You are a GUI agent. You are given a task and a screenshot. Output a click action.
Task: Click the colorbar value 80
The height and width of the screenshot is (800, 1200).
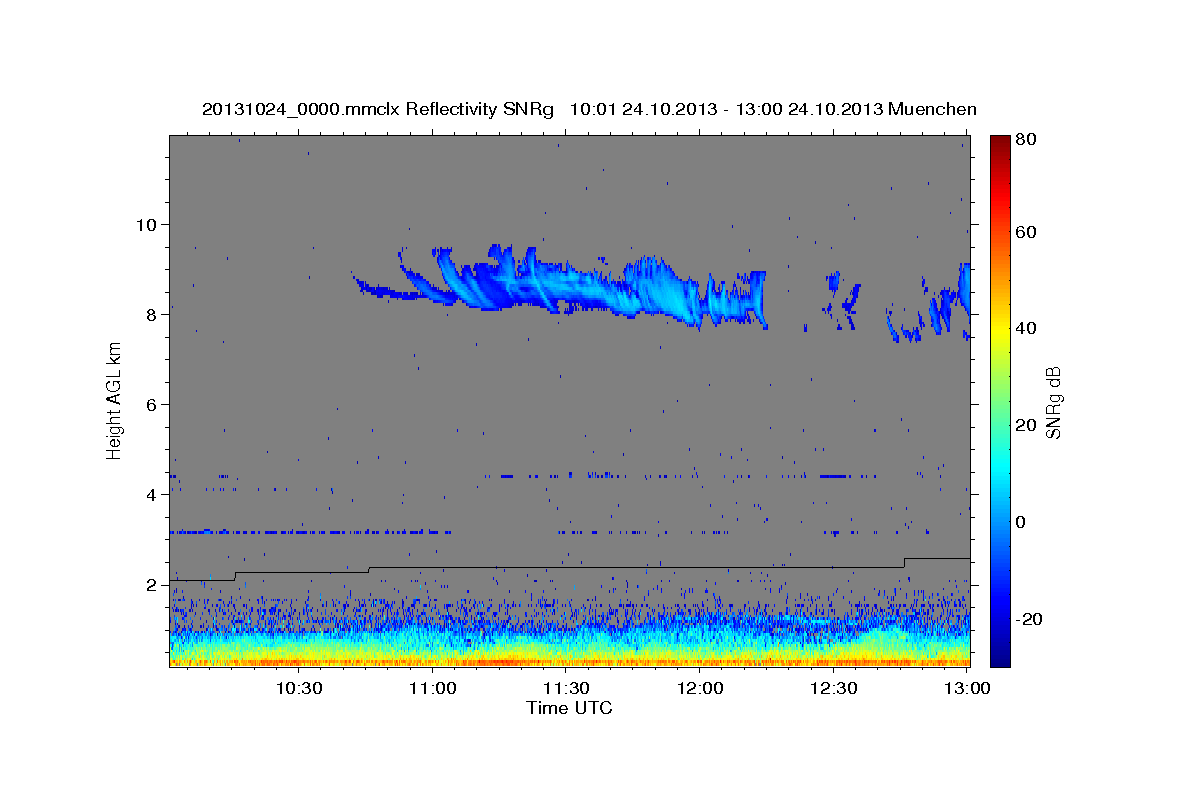point(1026,139)
